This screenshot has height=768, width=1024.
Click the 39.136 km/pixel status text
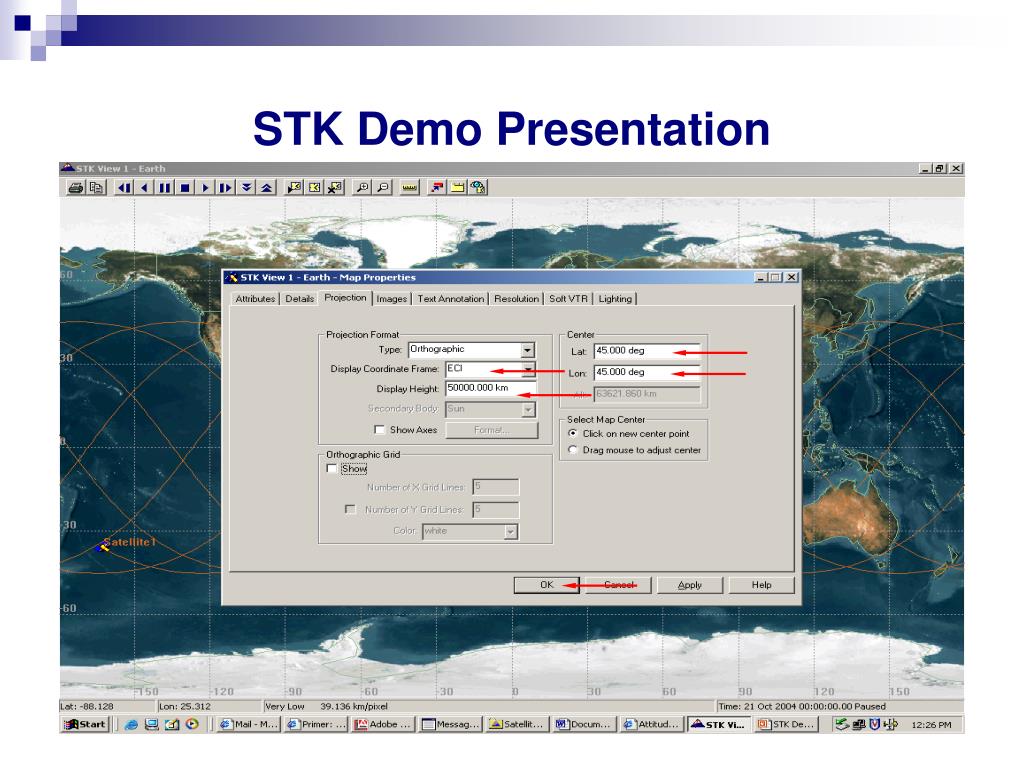[x=354, y=707]
